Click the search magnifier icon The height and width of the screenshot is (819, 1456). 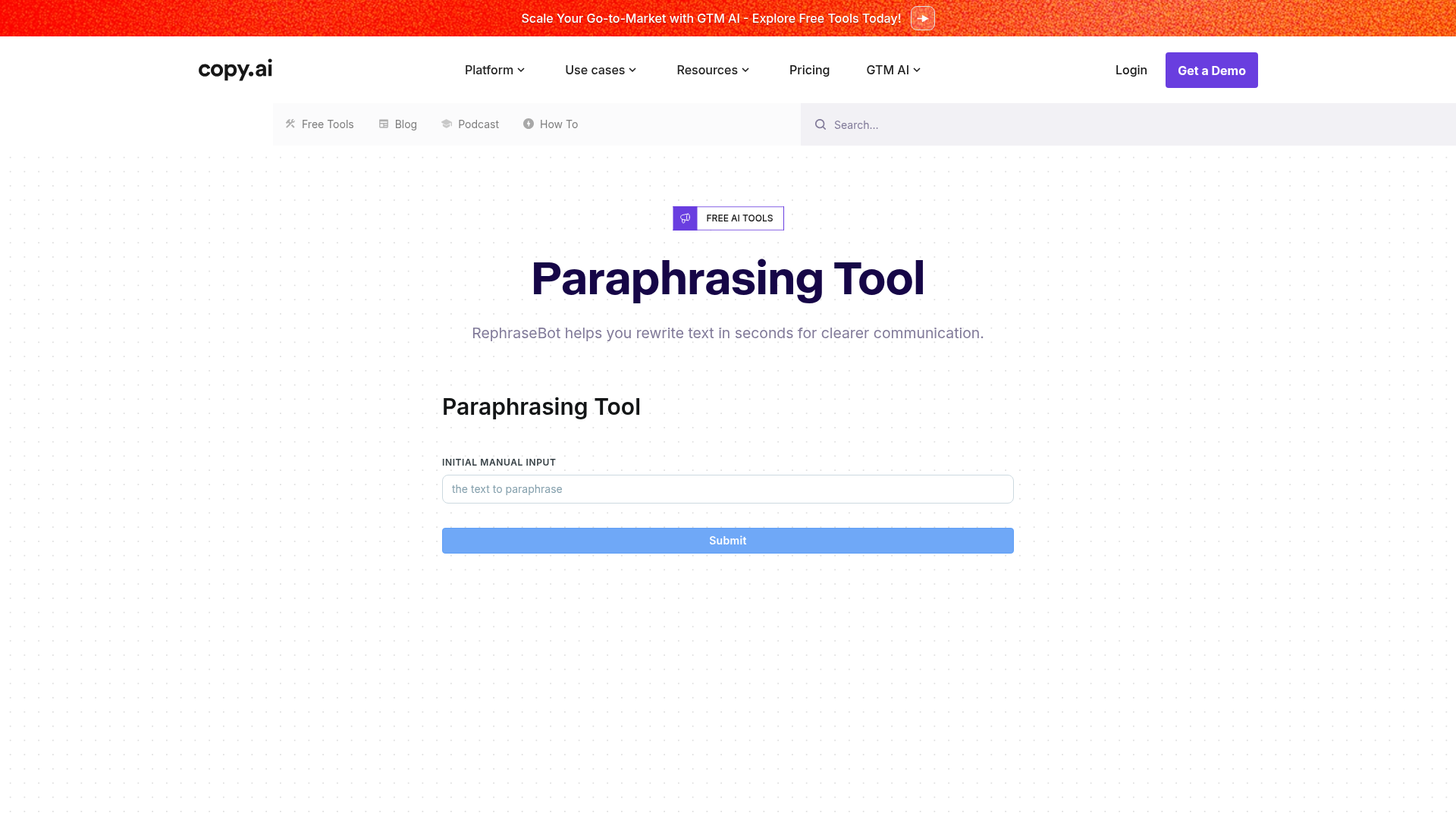[821, 124]
